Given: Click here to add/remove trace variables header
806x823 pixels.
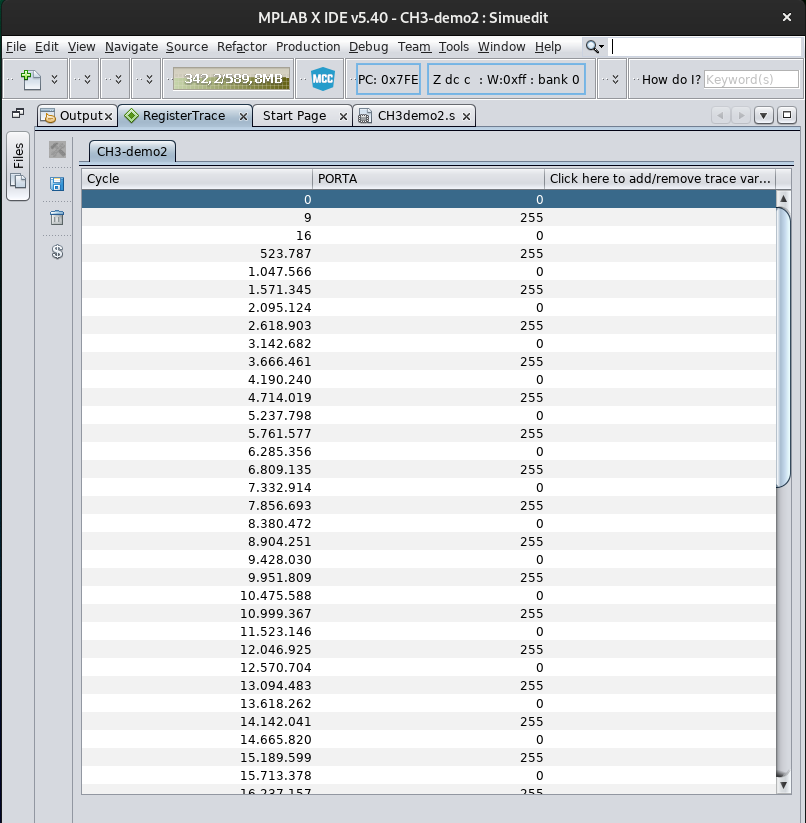Looking at the screenshot, I should 660,179.
